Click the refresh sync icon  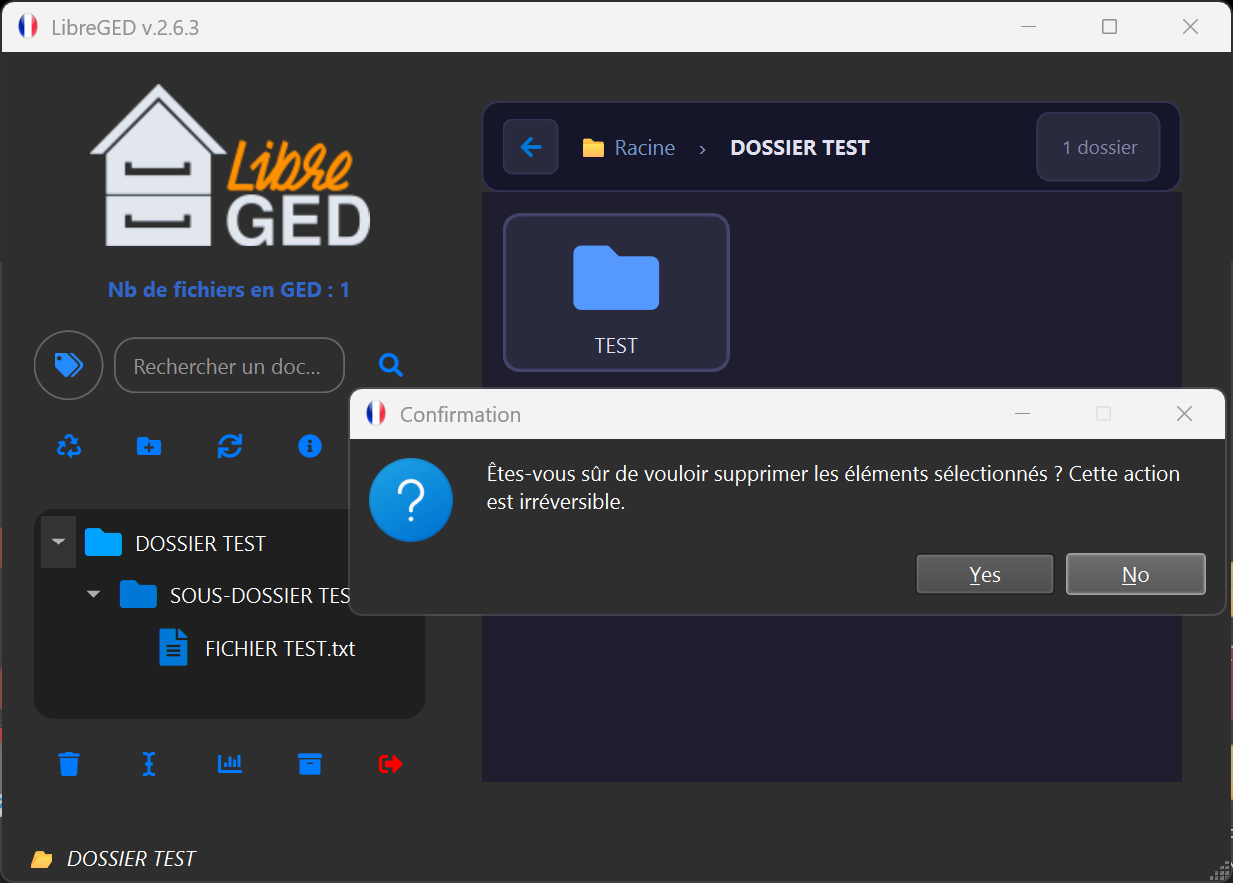pos(230,446)
